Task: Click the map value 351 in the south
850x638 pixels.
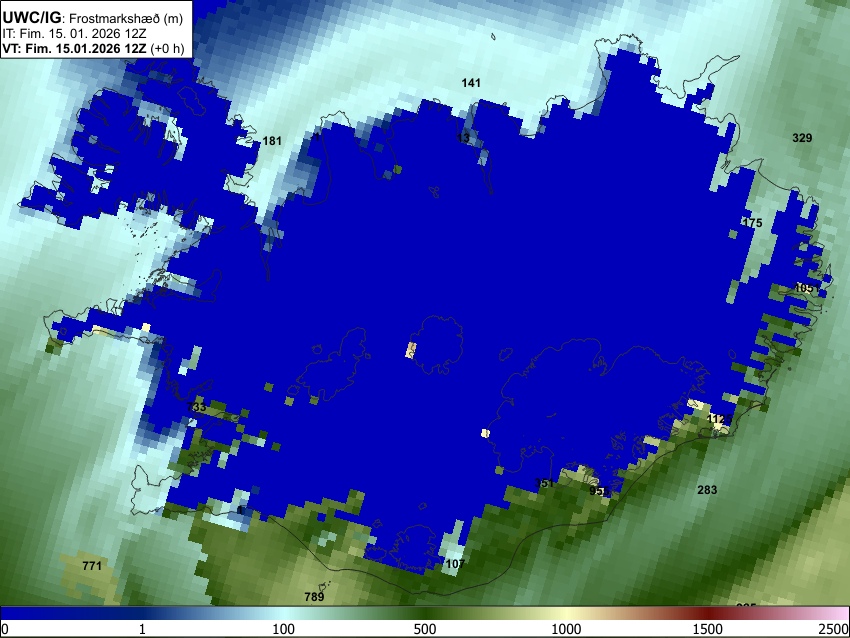Action: coord(544,483)
